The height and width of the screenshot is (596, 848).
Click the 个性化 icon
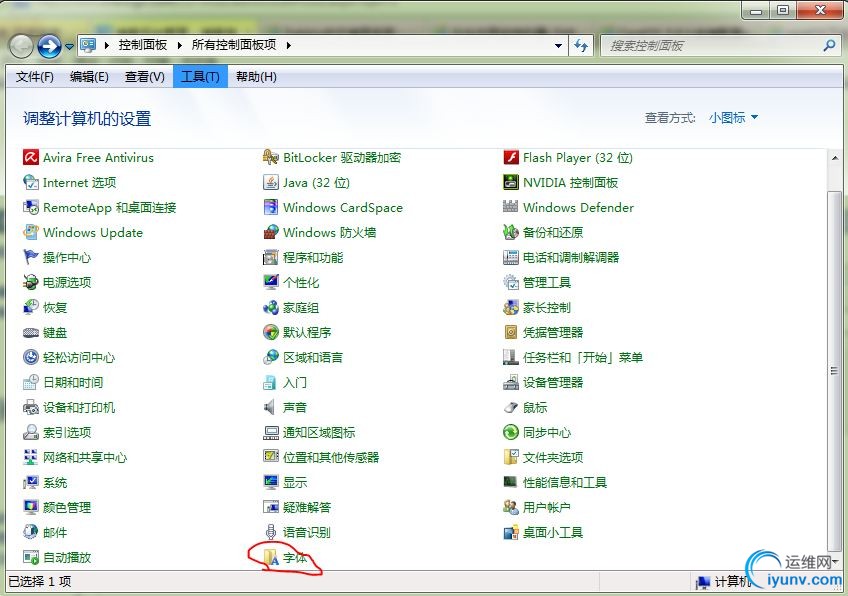[x=270, y=282]
